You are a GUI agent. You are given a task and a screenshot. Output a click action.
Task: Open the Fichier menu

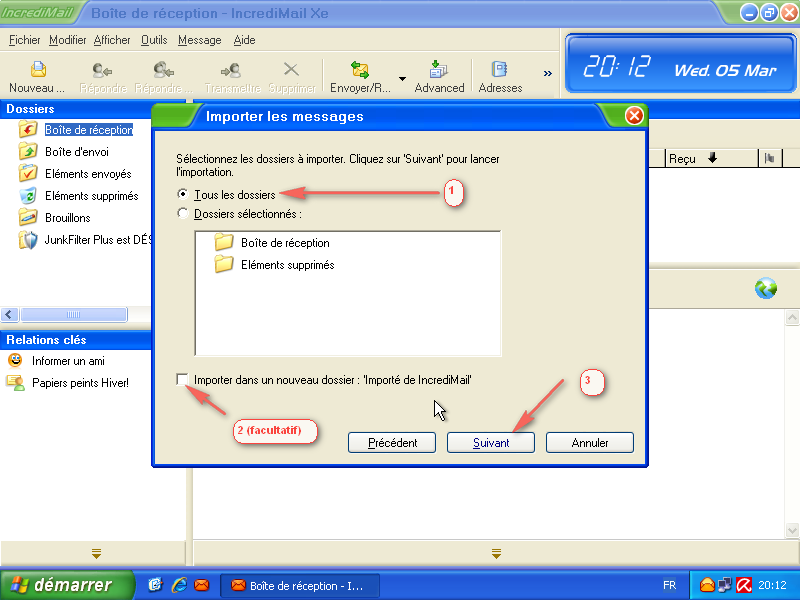click(x=24, y=40)
